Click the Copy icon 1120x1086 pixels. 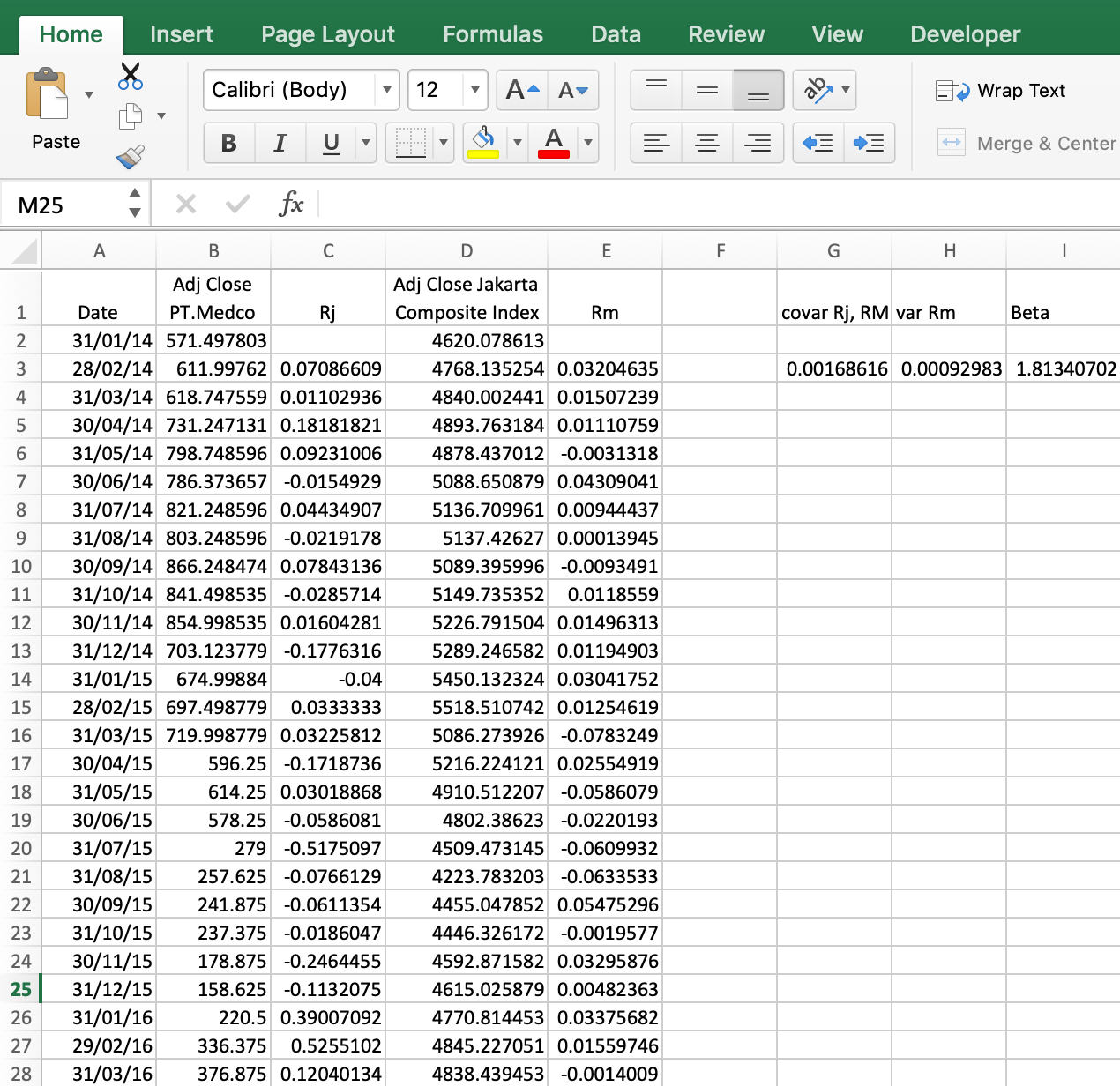pyautogui.click(x=131, y=116)
